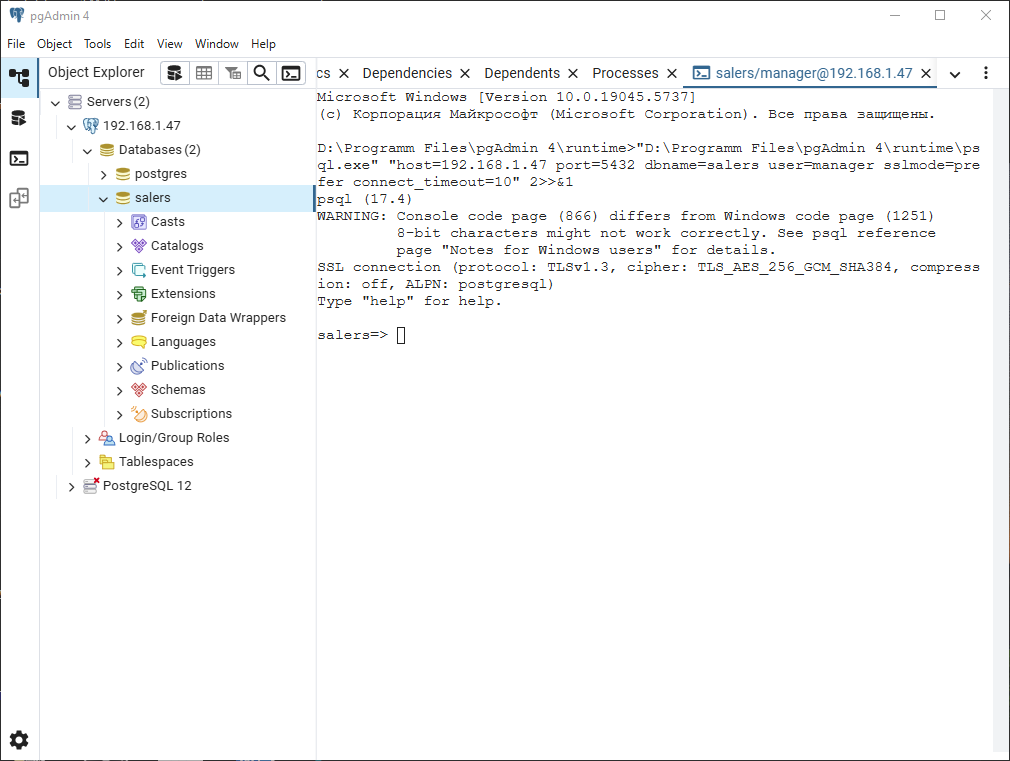This screenshot has width=1010, height=761.
Task: Expand the Tablespaces node
Action: [88, 463]
